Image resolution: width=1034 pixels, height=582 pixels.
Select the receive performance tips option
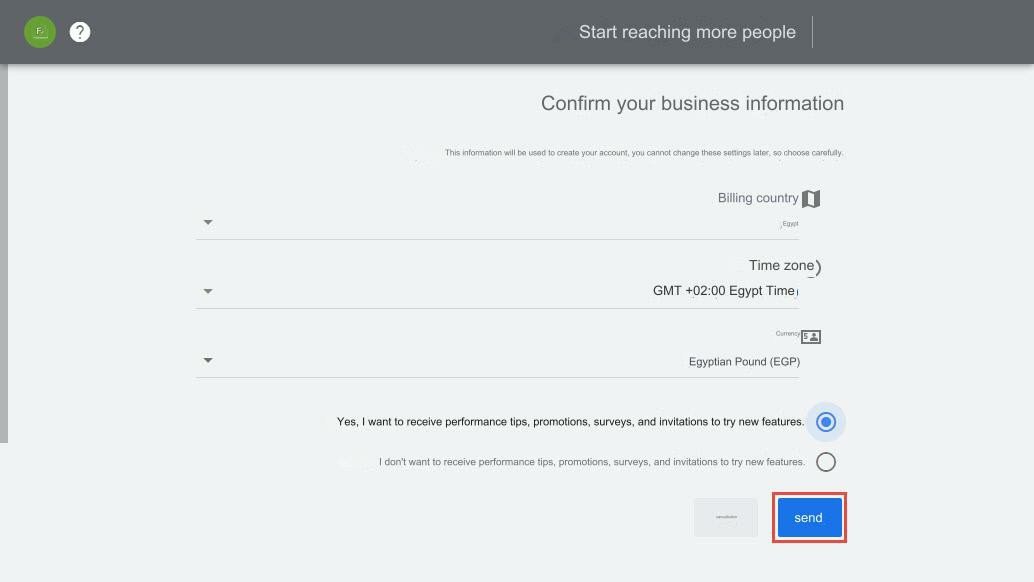825,421
